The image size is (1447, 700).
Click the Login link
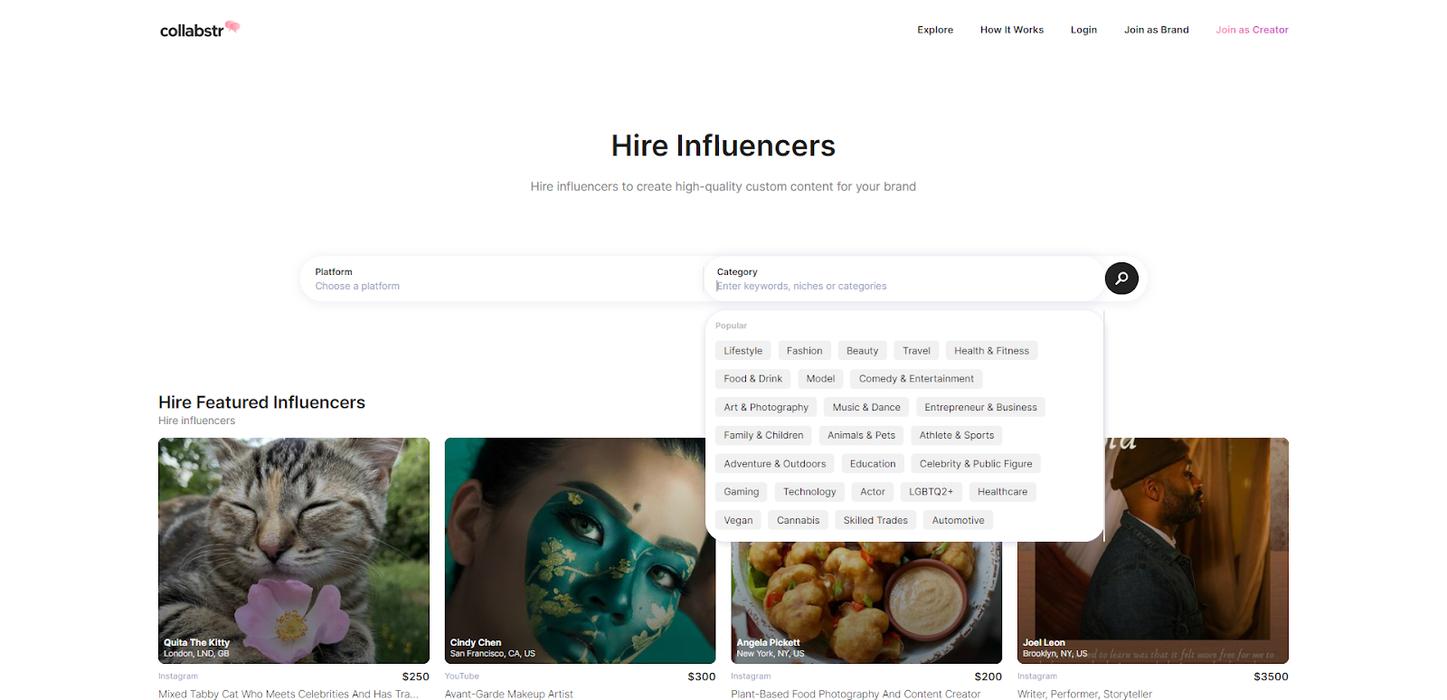click(x=1083, y=30)
